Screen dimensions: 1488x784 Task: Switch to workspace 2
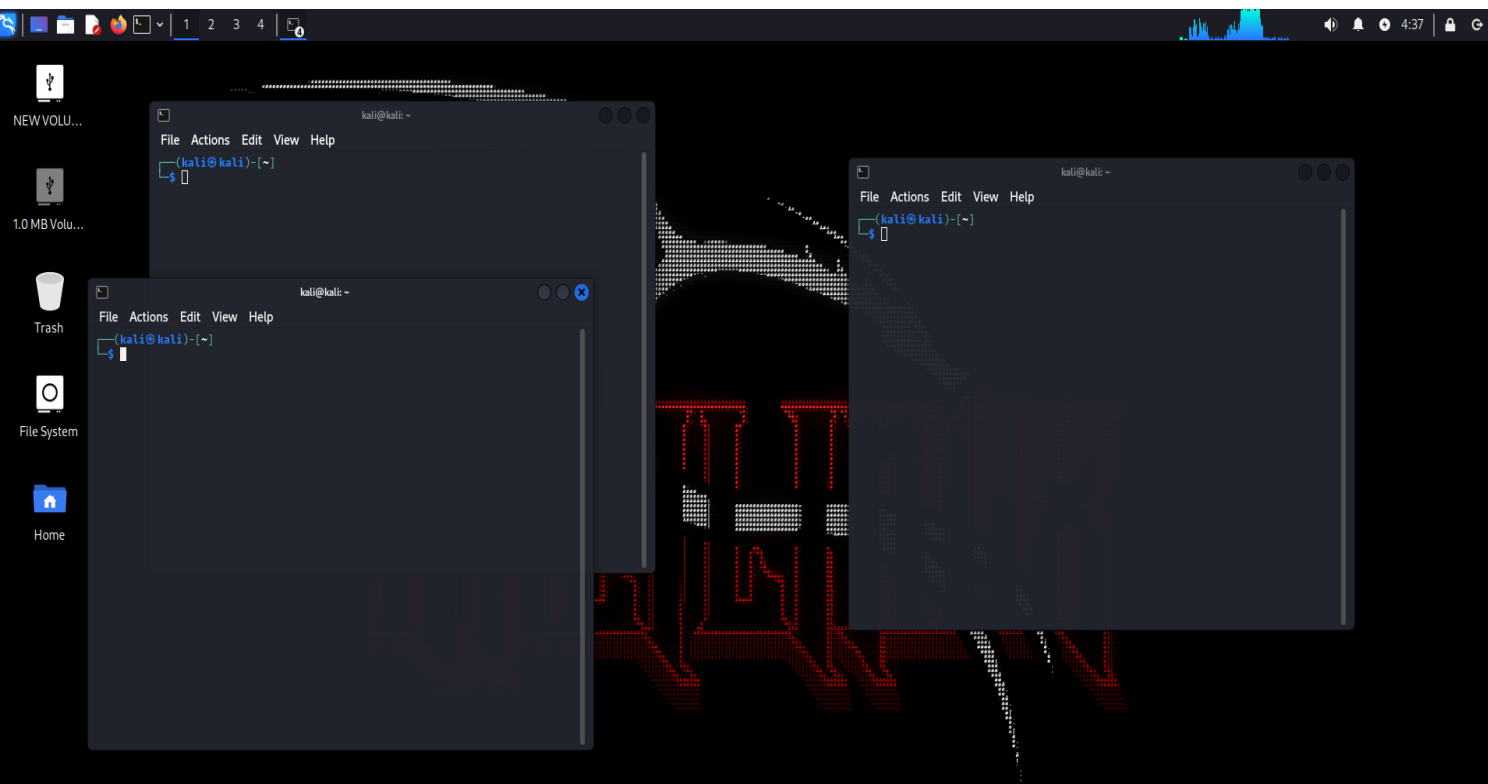tap(211, 25)
